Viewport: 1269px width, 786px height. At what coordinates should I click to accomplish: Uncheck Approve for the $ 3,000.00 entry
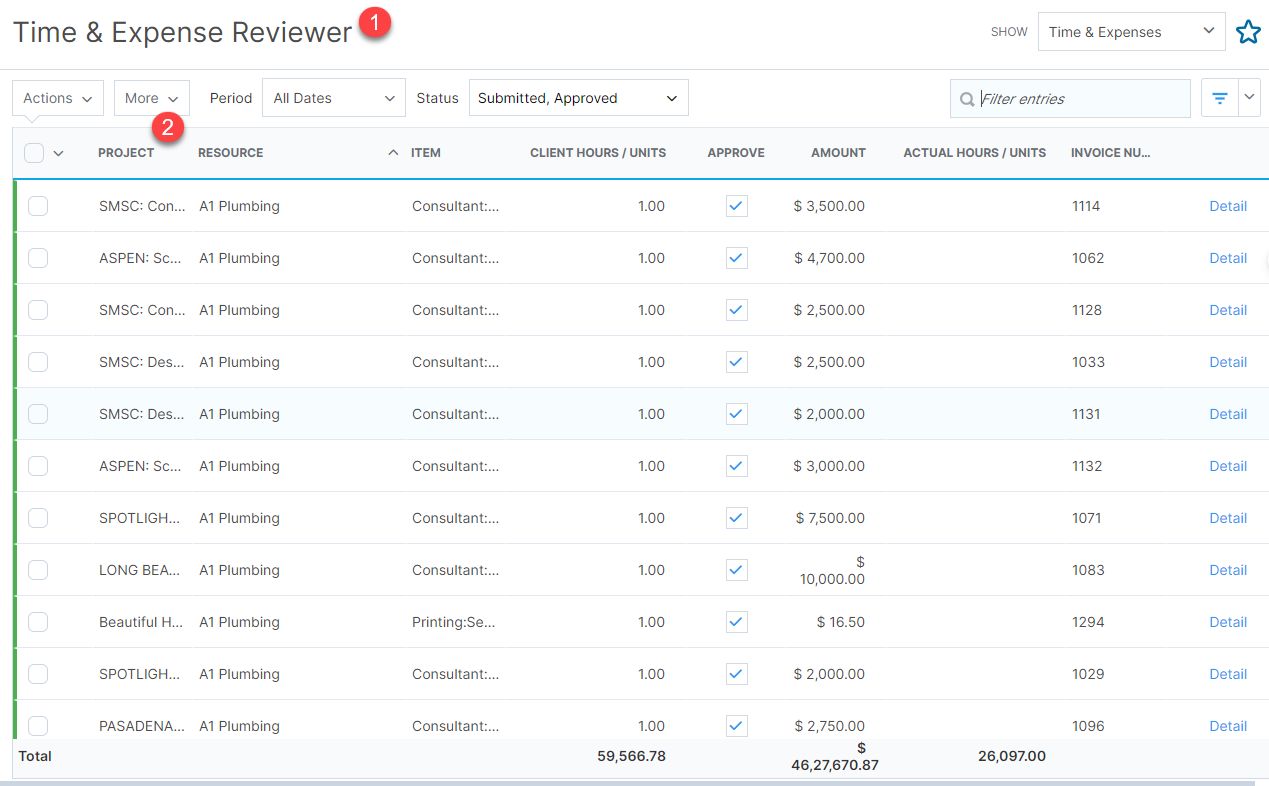coord(737,466)
